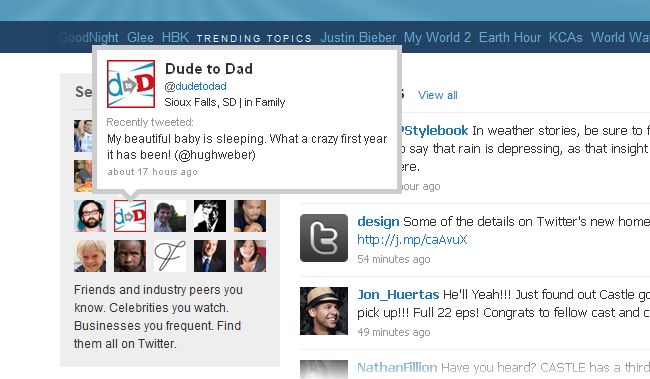Click the Jon_Huertas username link
650x379 pixels.
coord(398,294)
